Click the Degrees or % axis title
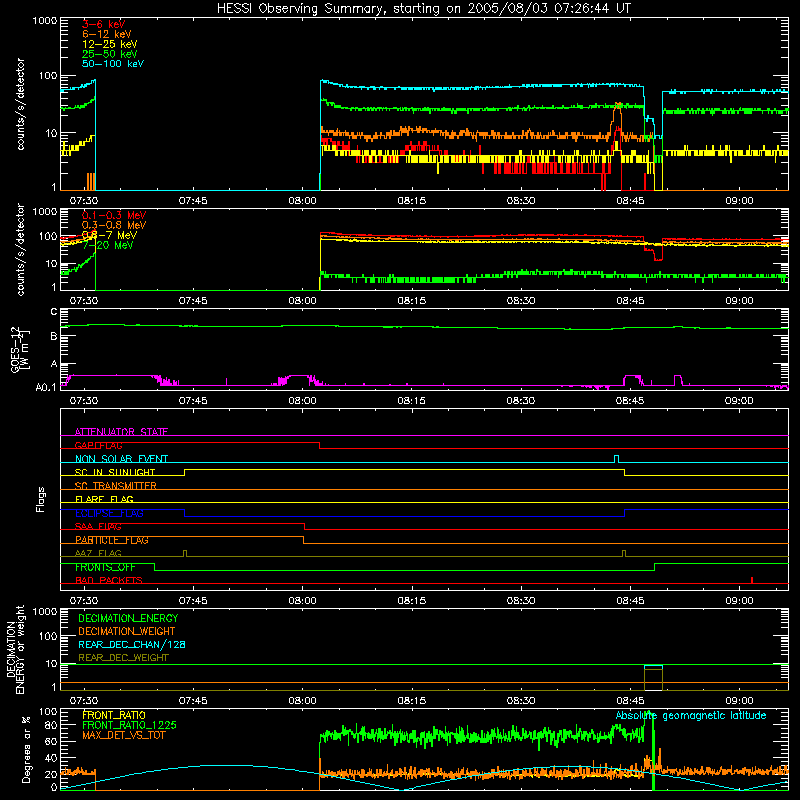800x800 pixels. click(26, 749)
